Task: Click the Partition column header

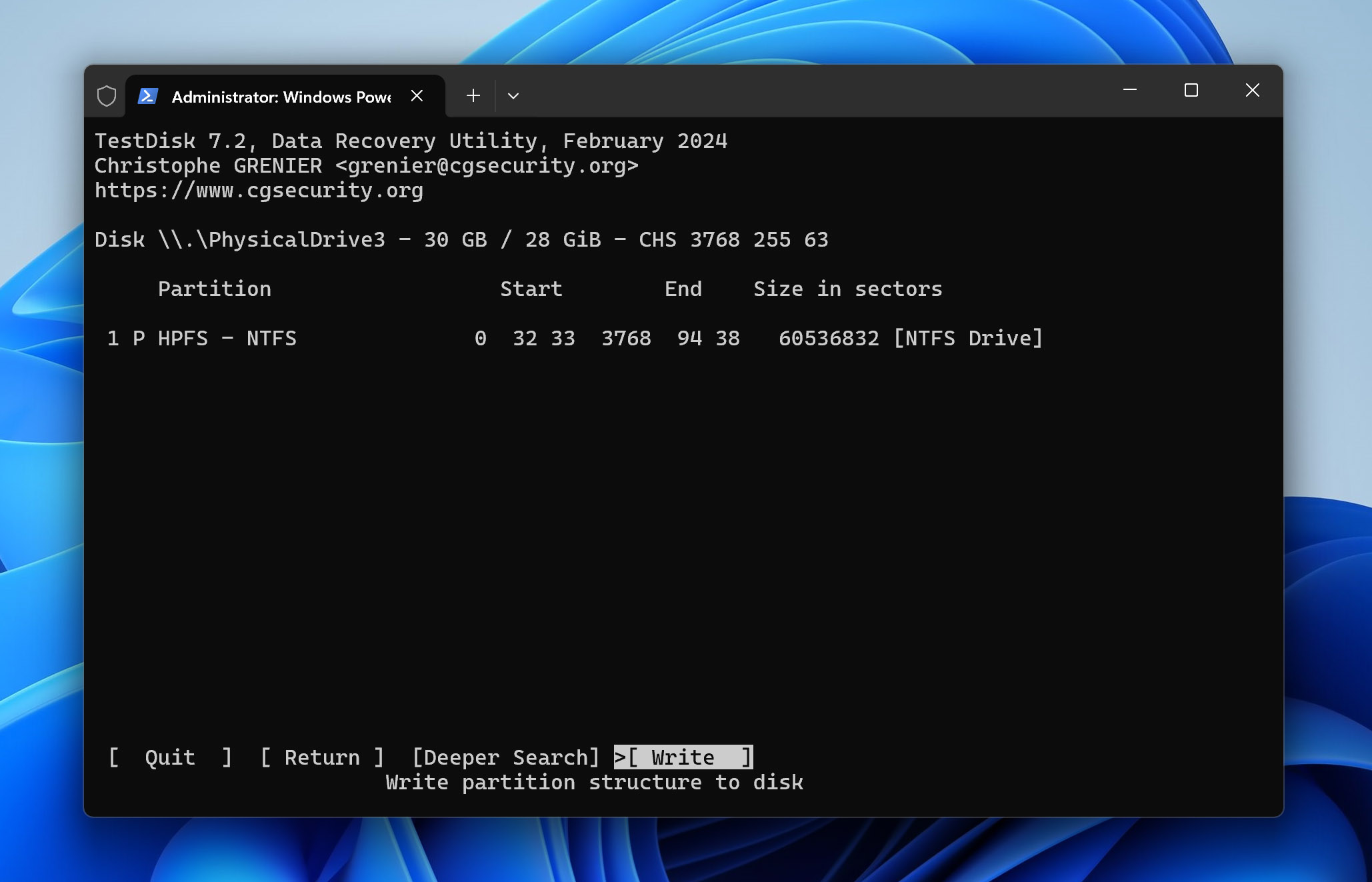Action: tap(215, 289)
